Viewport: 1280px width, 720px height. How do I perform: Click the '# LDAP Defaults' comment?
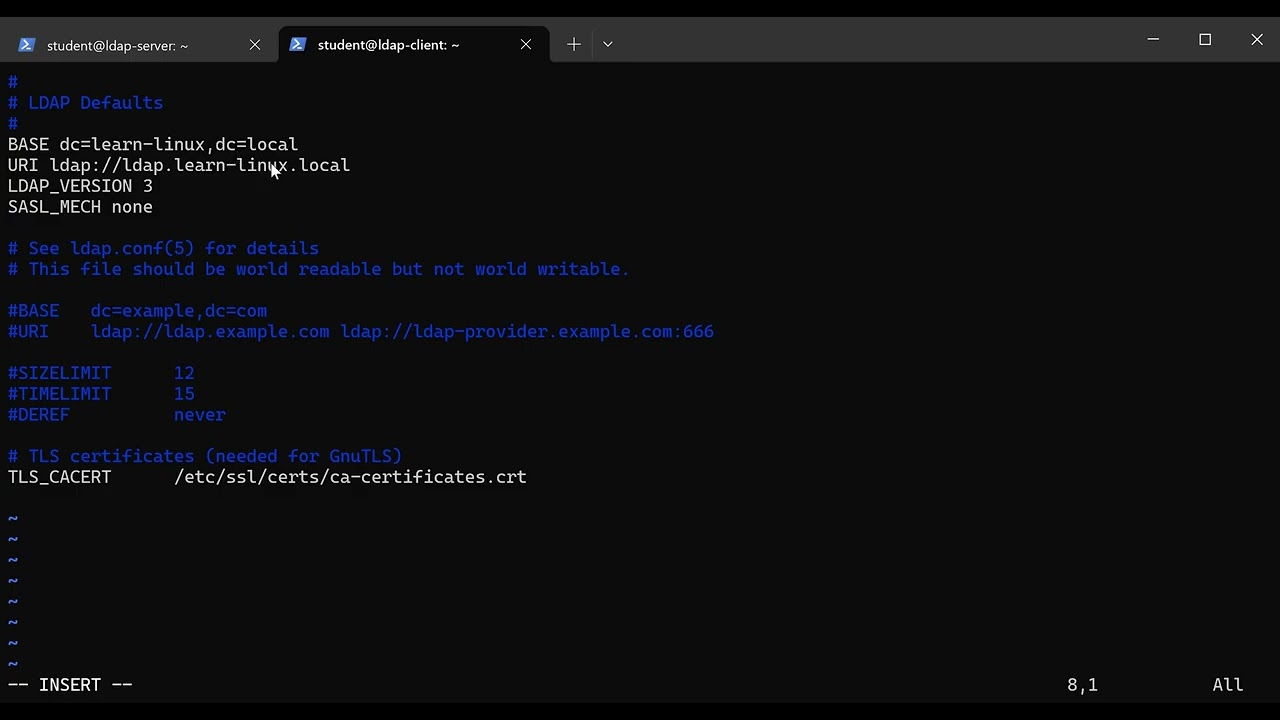click(x=85, y=103)
